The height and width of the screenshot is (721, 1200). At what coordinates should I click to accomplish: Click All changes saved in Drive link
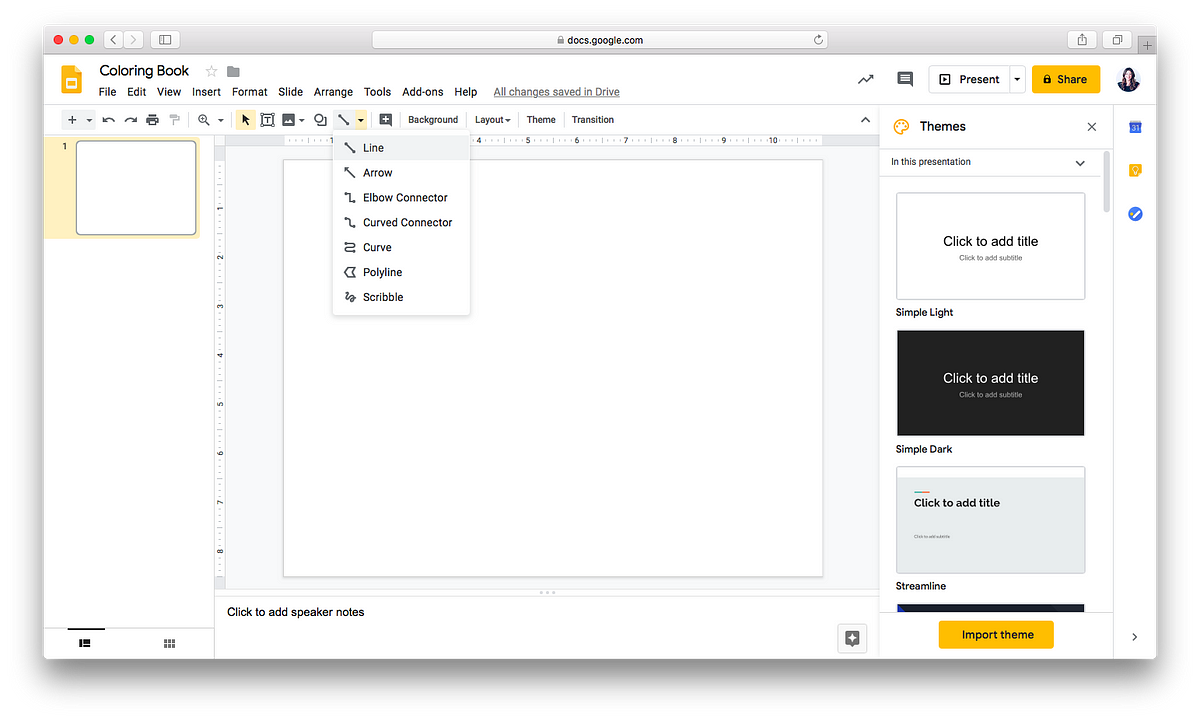click(x=557, y=92)
